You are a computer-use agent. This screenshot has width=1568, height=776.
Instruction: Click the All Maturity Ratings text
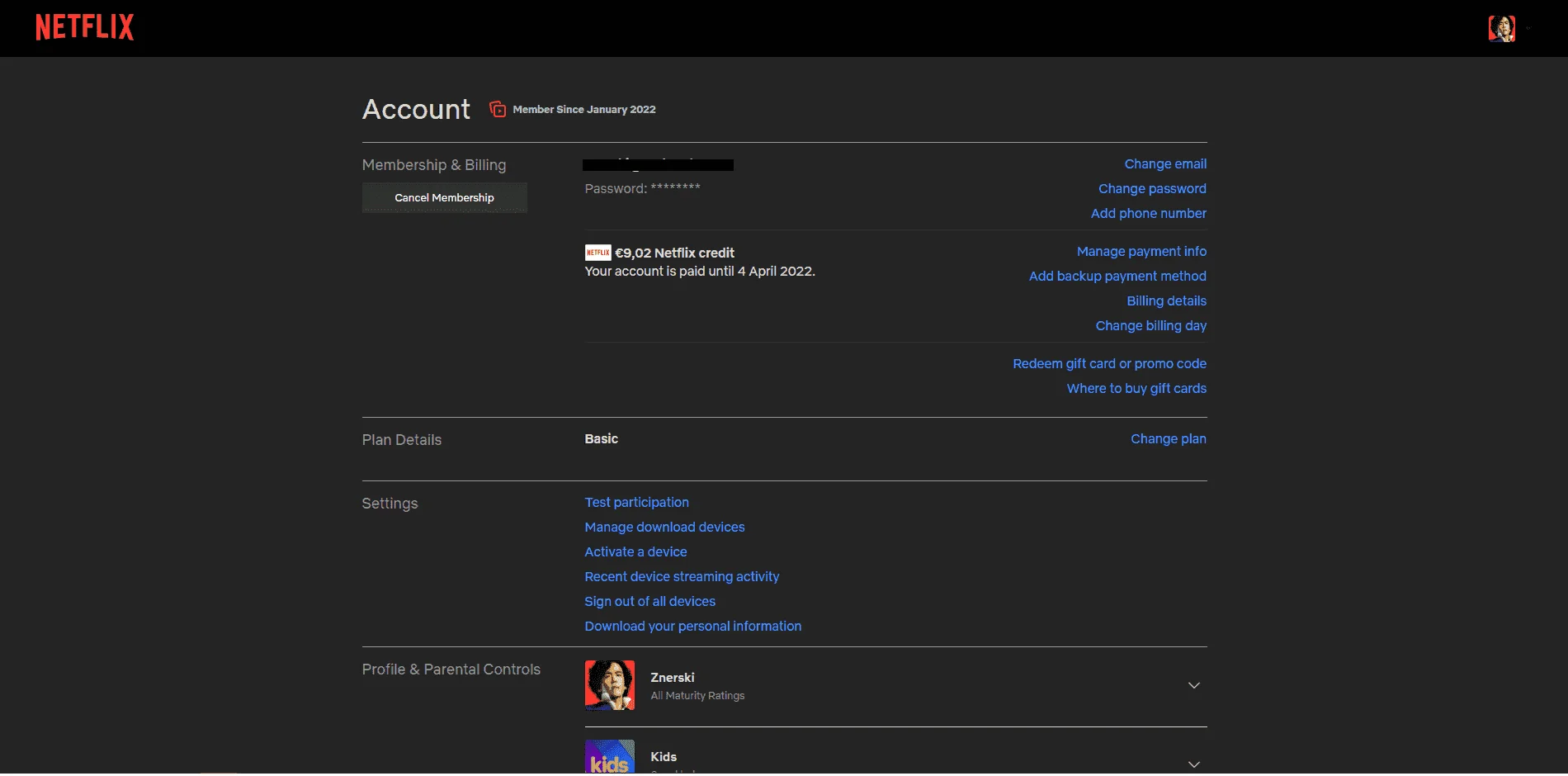coord(697,695)
